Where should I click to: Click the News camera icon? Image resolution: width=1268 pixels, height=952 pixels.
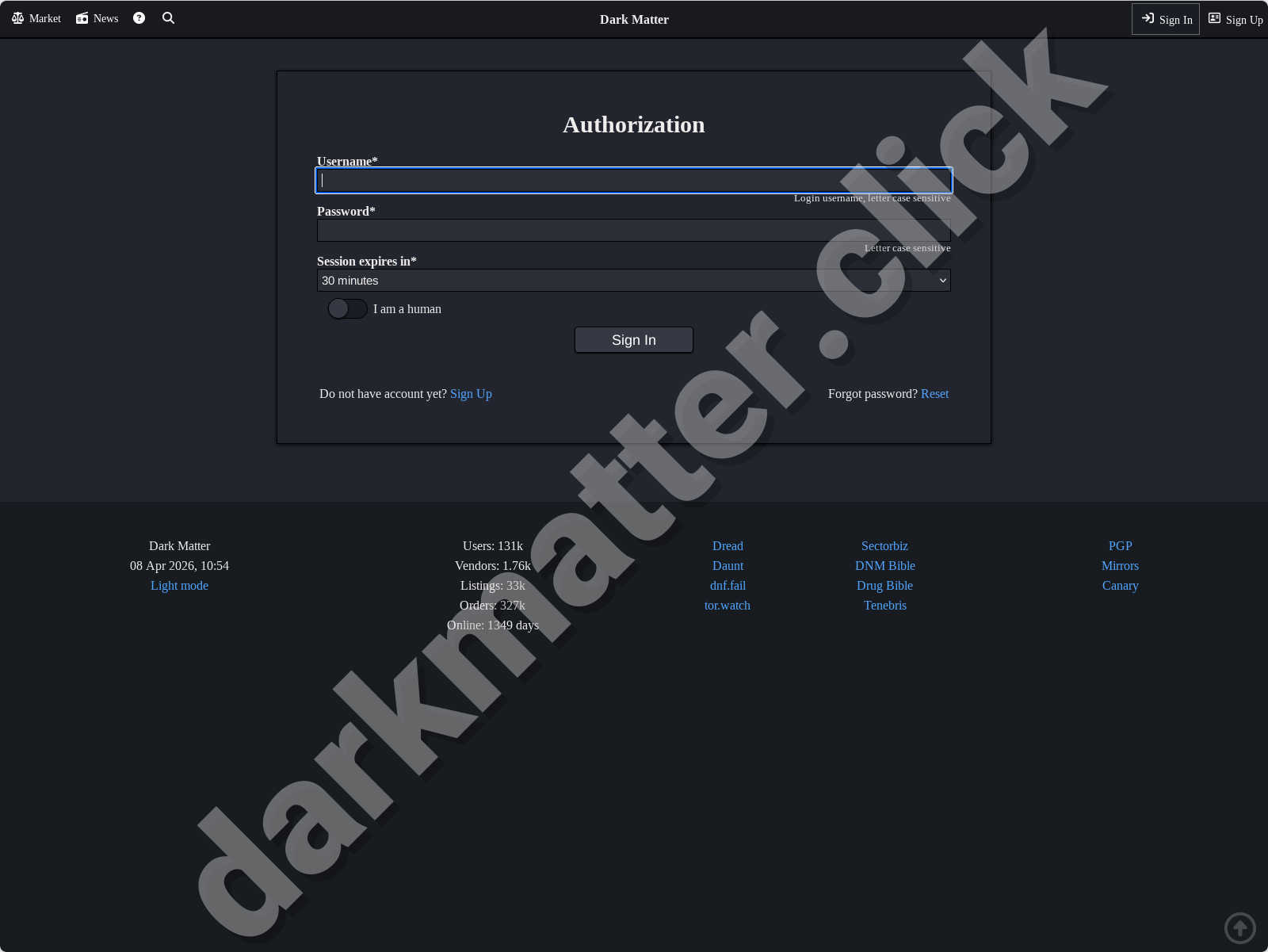click(x=82, y=17)
